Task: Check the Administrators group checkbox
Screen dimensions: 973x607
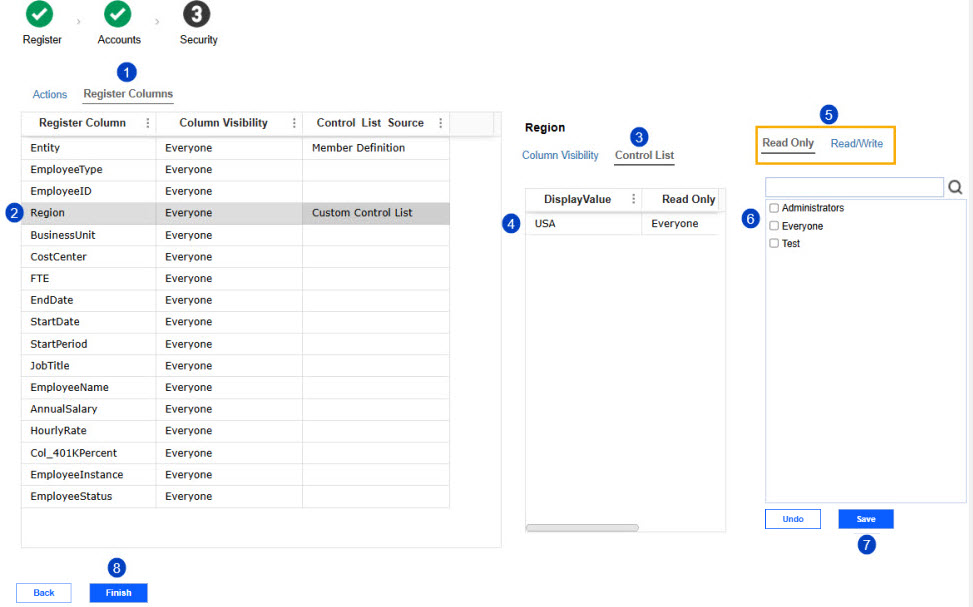Action: pos(774,208)
